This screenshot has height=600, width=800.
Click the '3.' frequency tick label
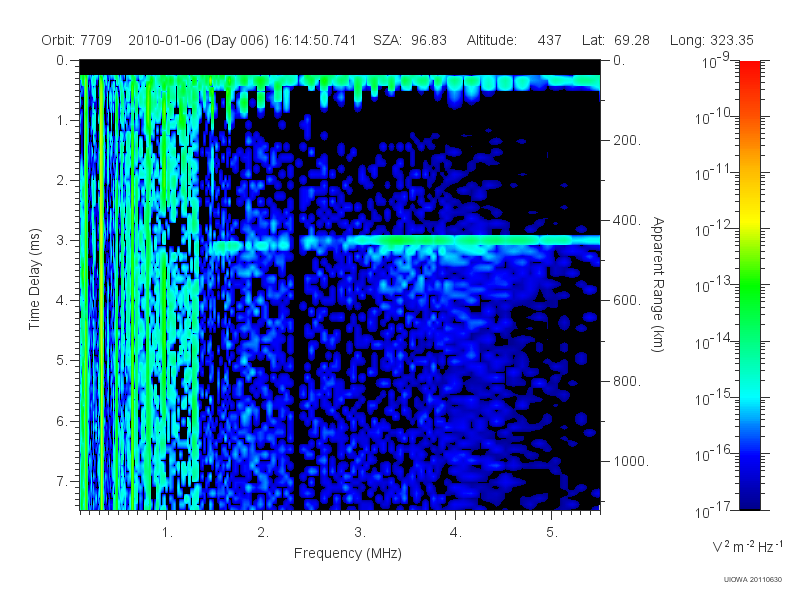pos(360,533)
